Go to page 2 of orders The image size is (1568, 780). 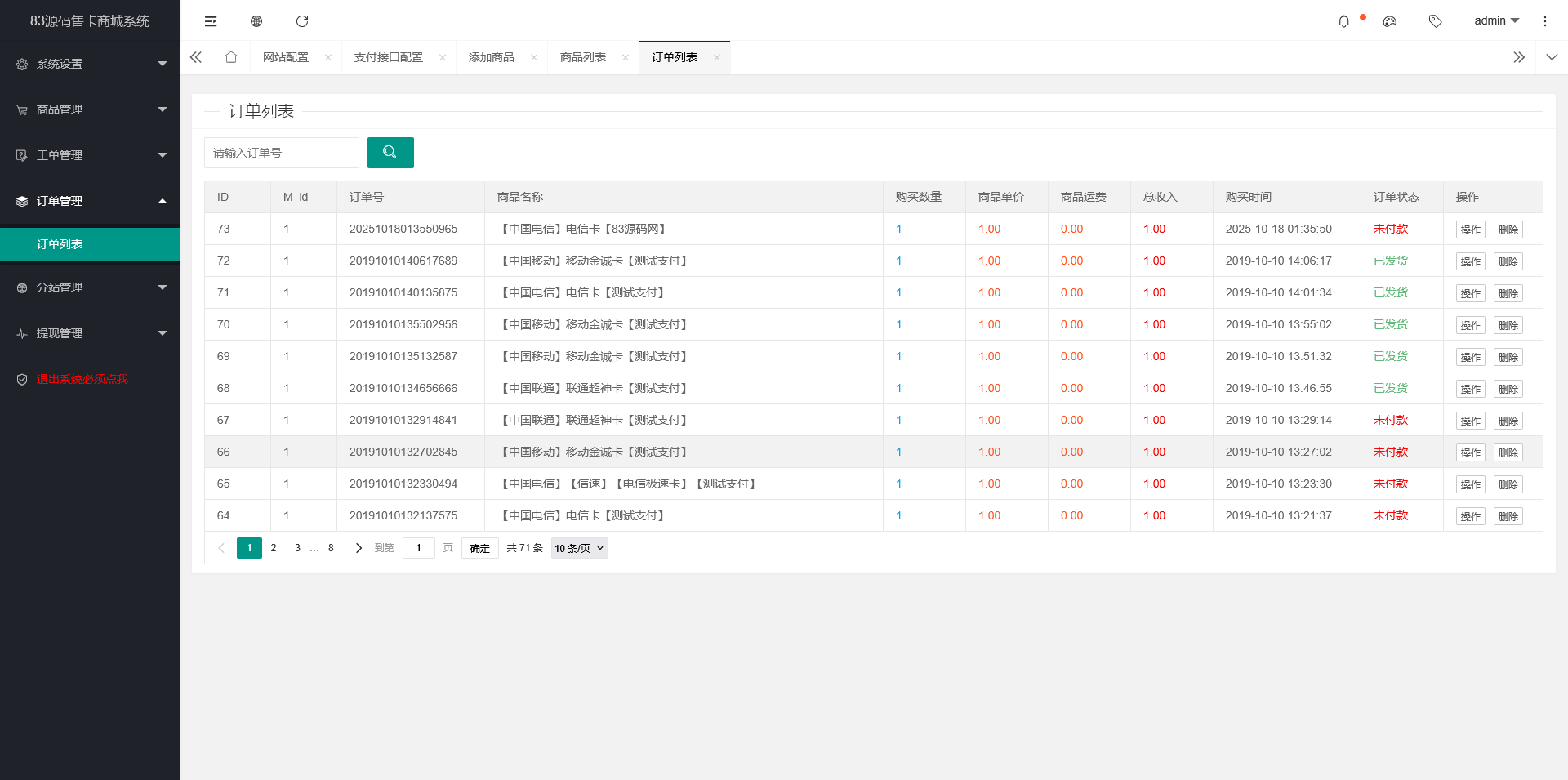coord(274,548)
